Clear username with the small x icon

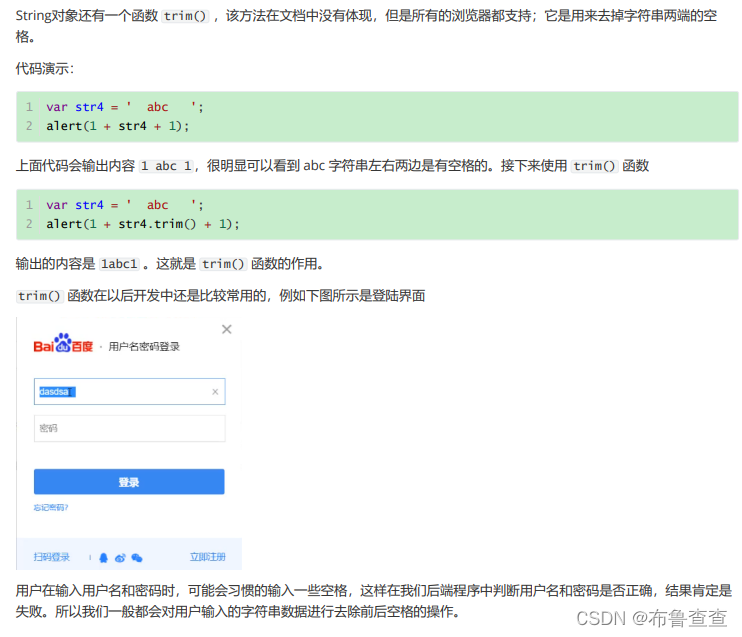coord(215,392)
